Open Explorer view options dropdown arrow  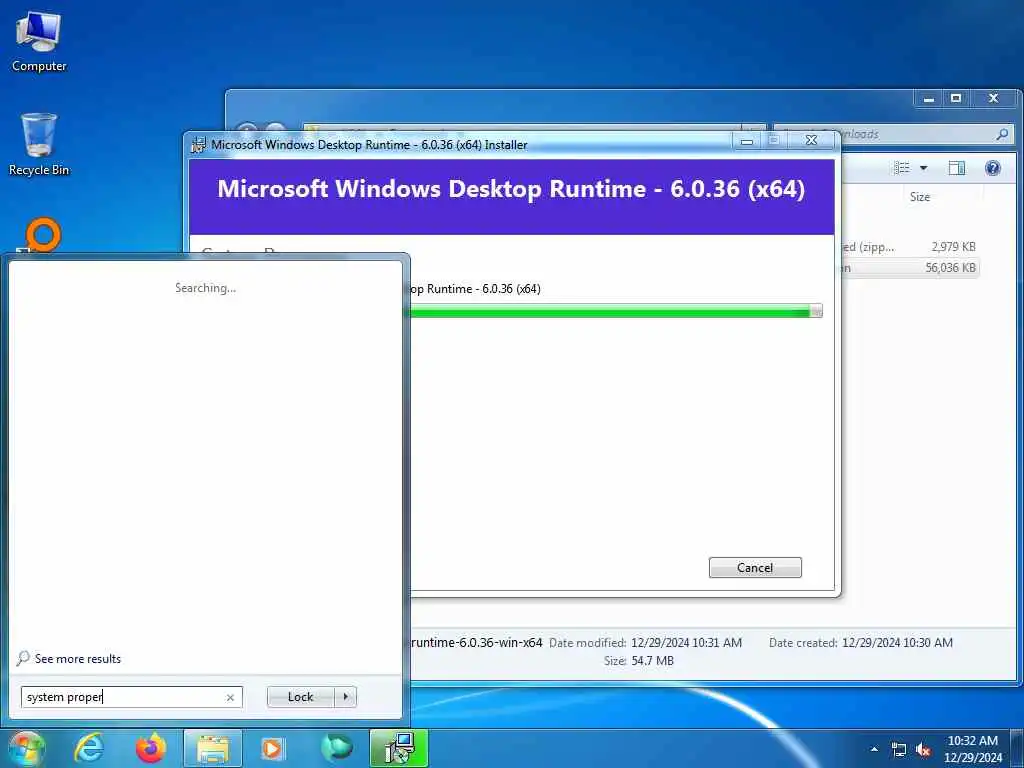click(923, 168)
